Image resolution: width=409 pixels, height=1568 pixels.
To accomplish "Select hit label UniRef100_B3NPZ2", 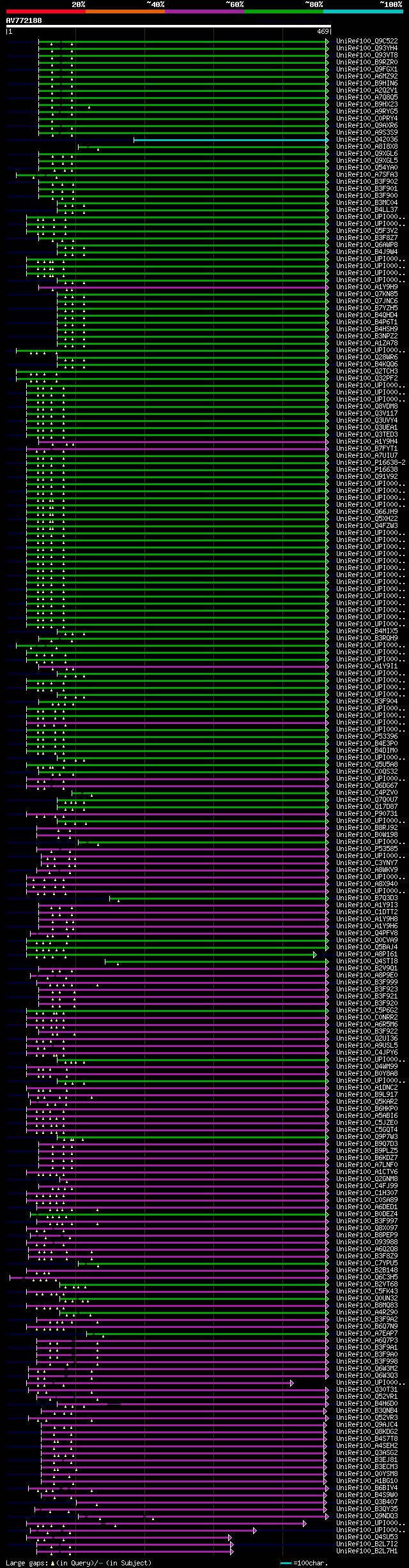I will (x=367, y=336).
